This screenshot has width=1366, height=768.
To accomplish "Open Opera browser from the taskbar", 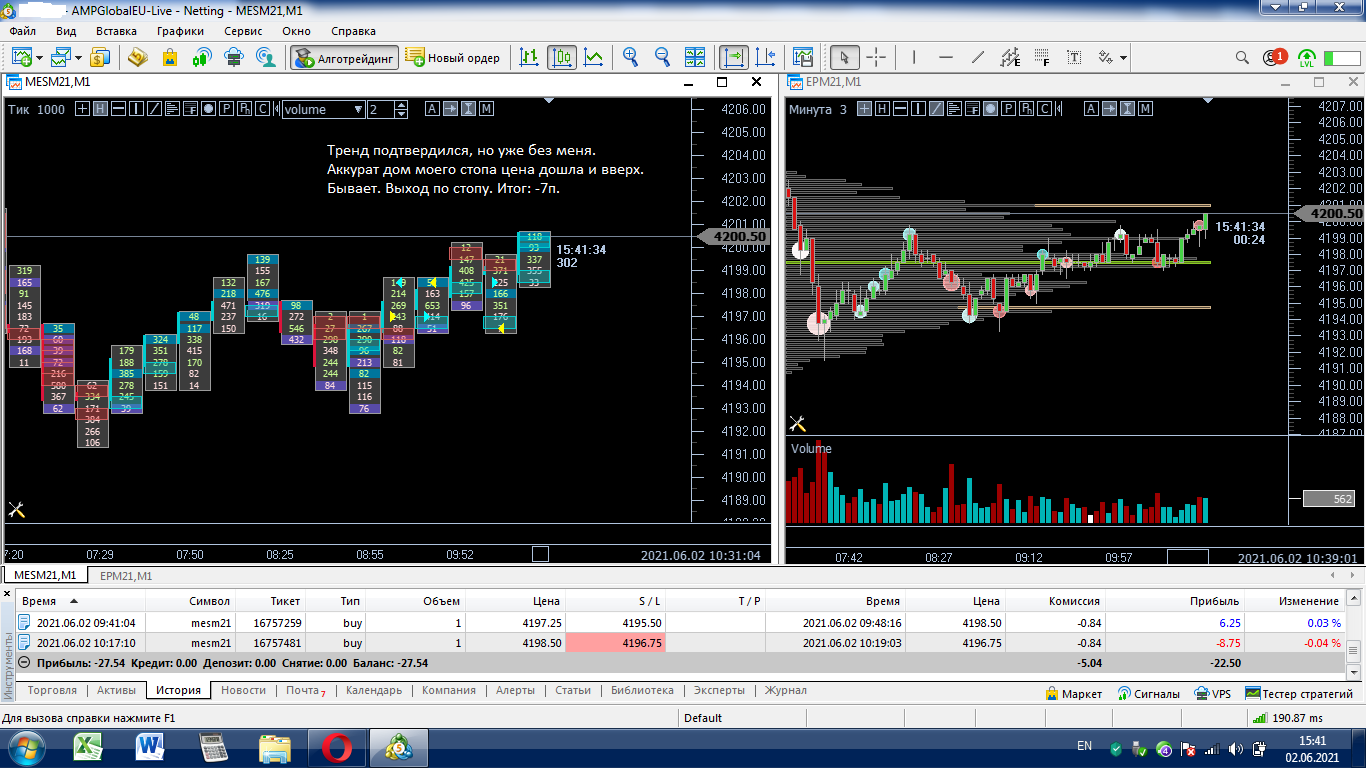I will point(336,746).
